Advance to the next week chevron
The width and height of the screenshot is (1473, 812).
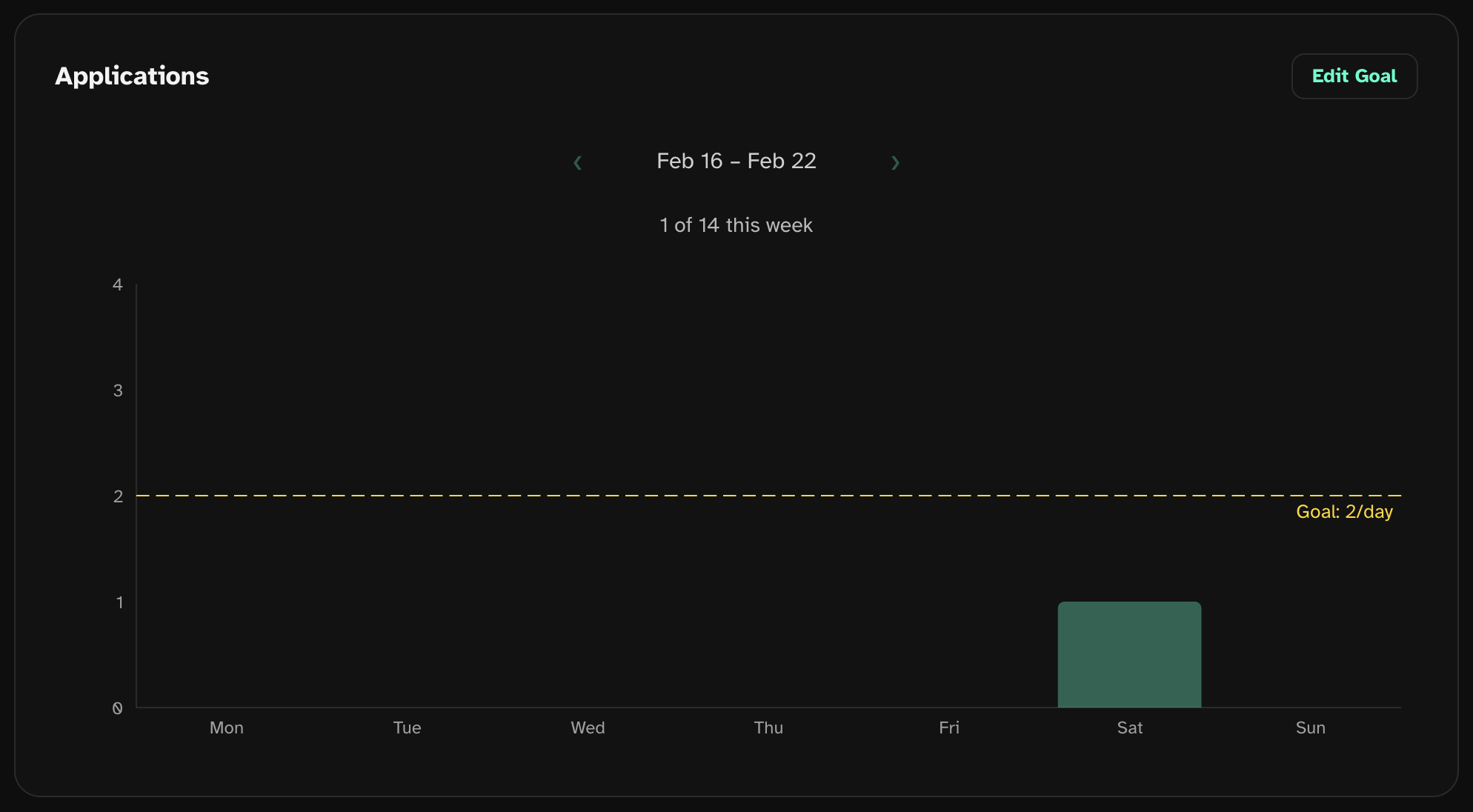point(895,162)
